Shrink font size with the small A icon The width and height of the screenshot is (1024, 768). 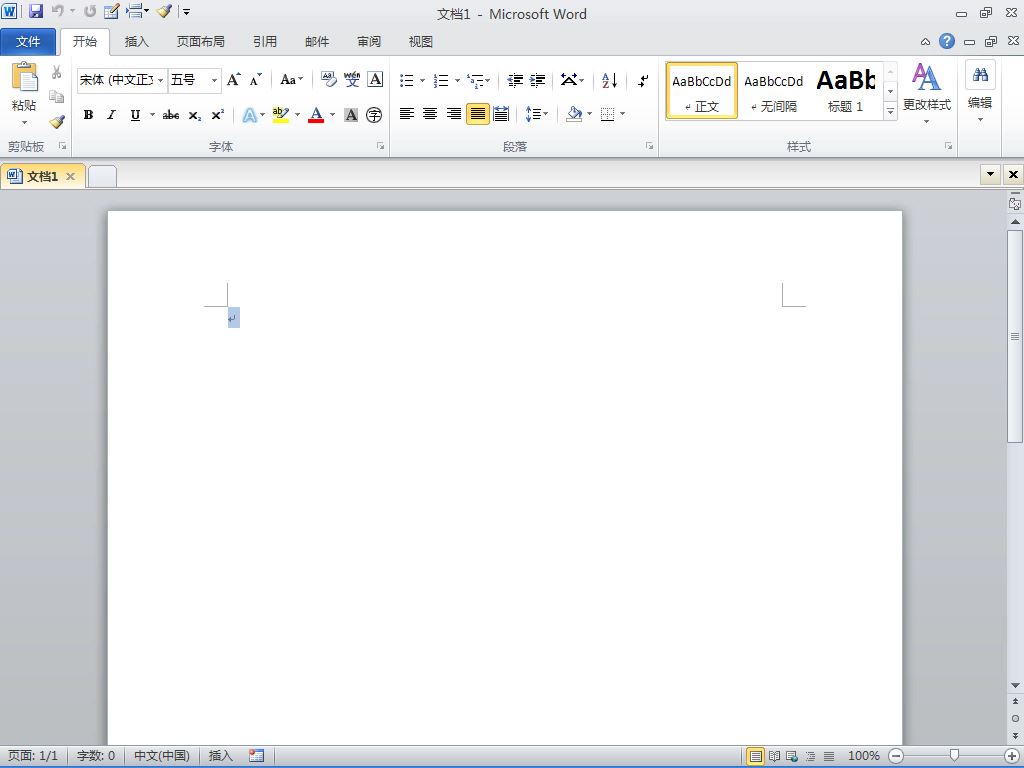coord(256,80)
